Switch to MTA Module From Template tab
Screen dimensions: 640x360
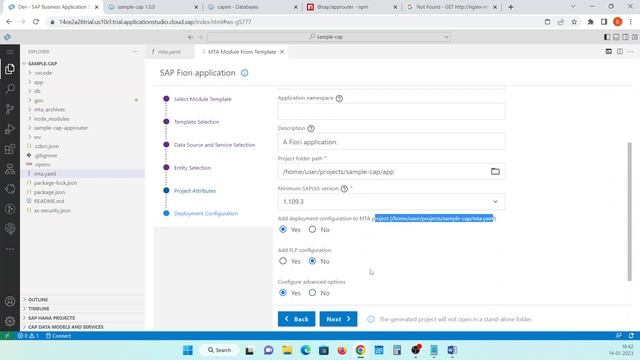(242, 52)
